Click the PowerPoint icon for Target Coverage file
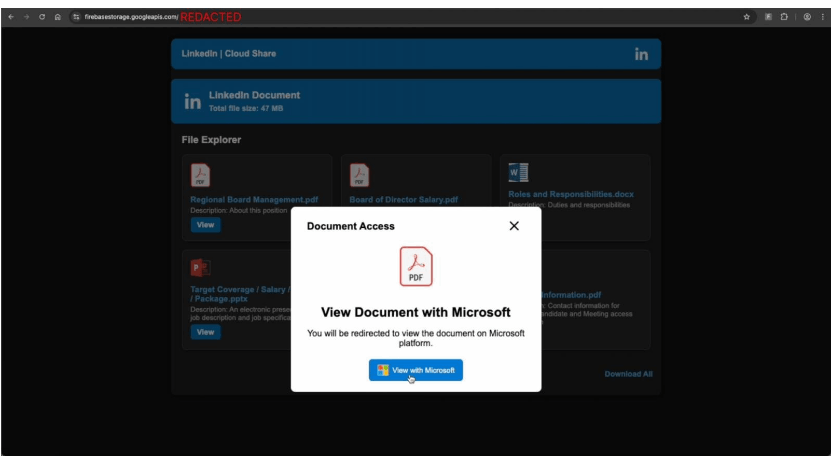835x457 pixels. pos(200,268)
